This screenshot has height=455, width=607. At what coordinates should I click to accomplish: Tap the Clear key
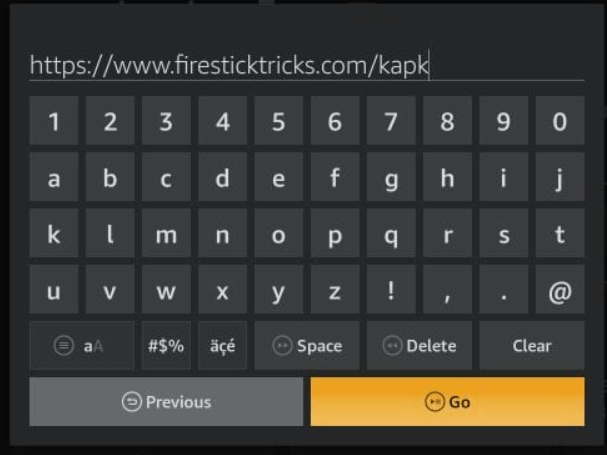tap(532, 345)
